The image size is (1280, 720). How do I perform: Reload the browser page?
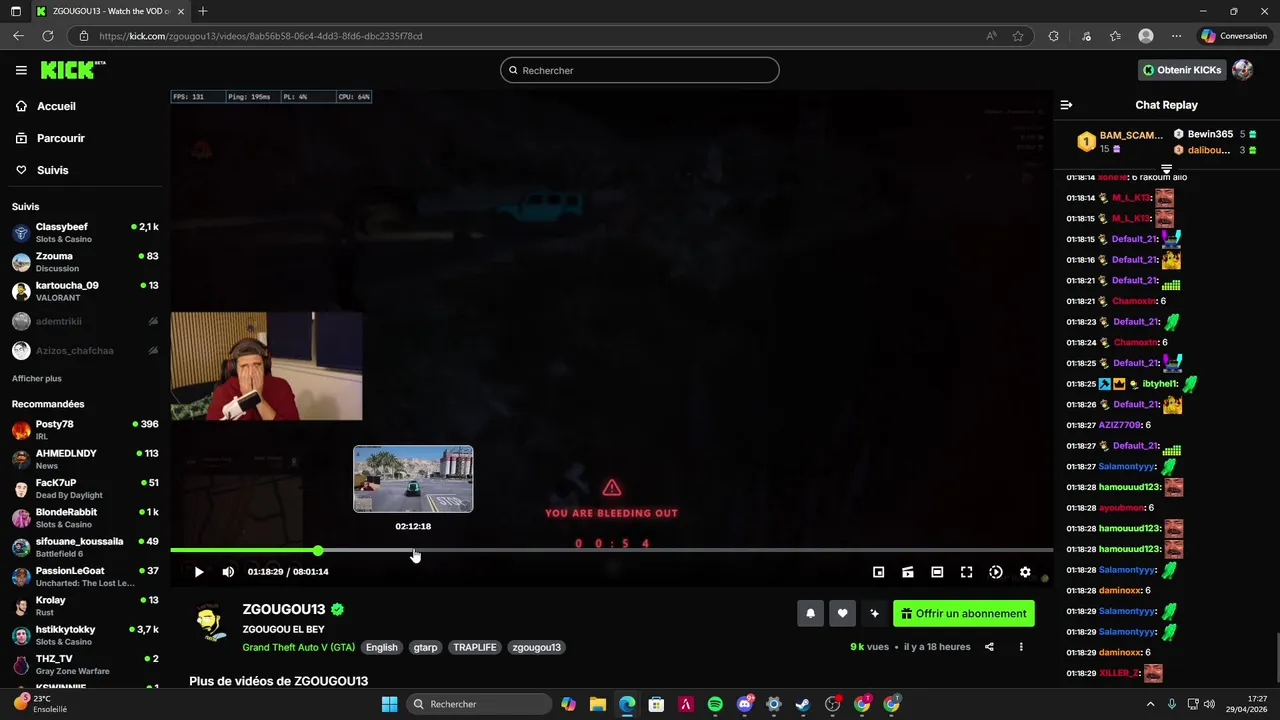tap(47, 36)
